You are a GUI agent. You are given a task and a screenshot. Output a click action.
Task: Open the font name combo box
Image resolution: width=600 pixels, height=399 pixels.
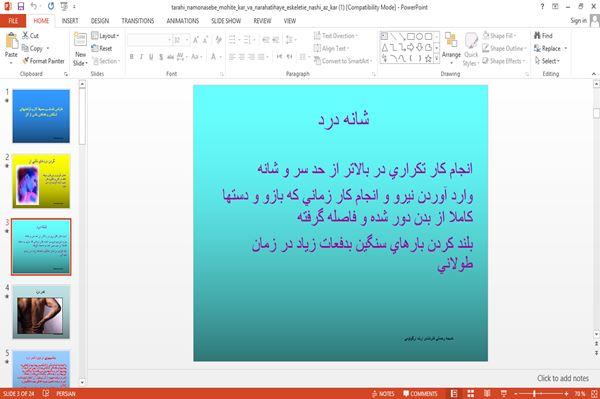149,40
